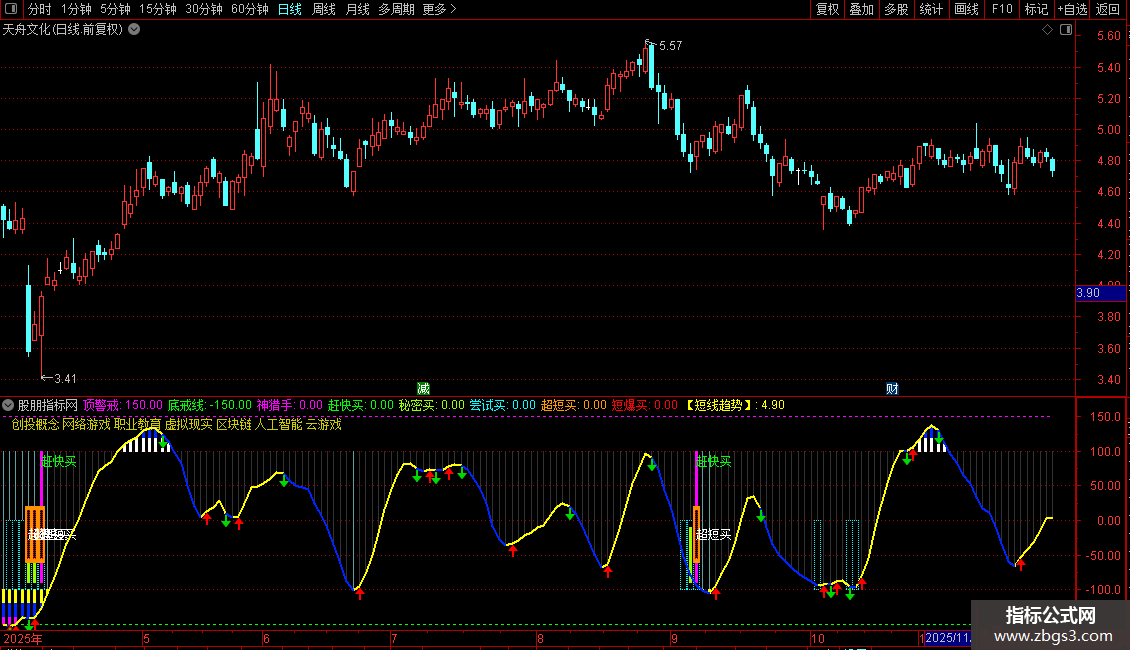
Task: Click the 3.90 blue price label on axis
Action: 1088,293
